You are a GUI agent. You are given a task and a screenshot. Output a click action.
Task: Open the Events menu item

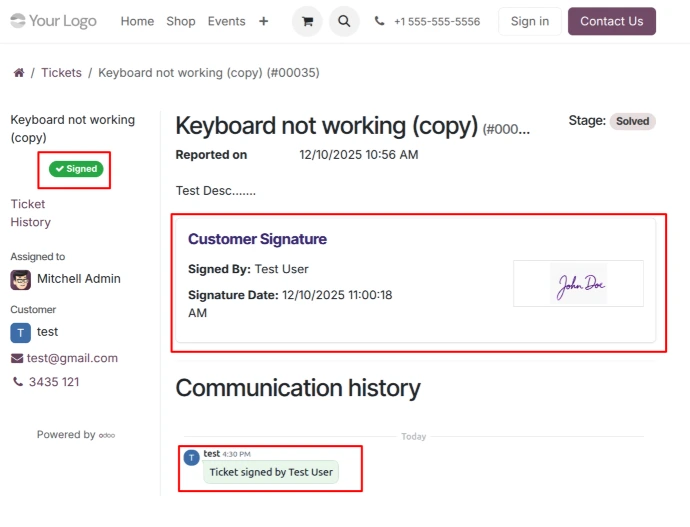pos(226,21)
